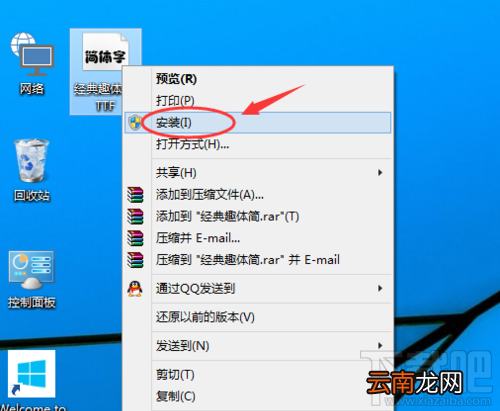Choose 压缩到 "经典趣体简.rar" 并 E-mail entry
500x411 pixels.
point(258,260)
